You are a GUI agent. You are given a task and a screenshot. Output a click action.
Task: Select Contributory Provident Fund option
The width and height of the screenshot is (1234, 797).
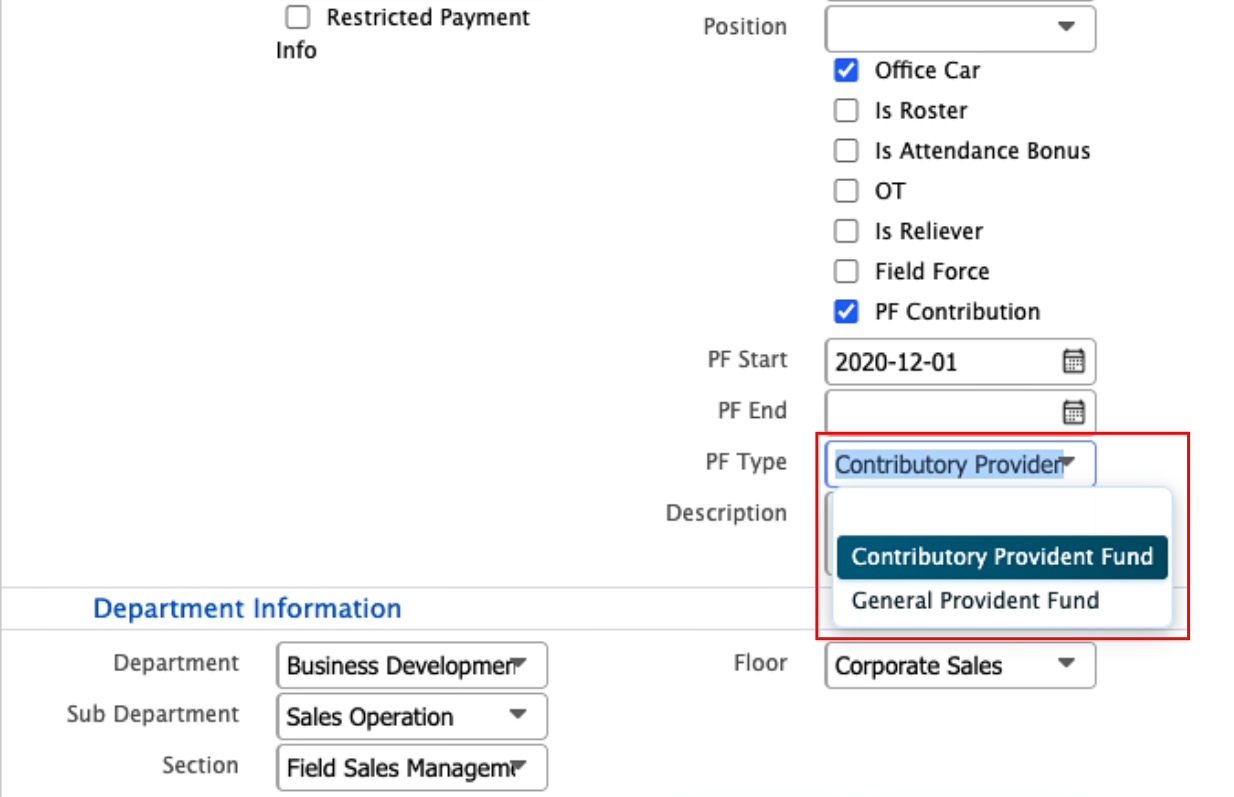[1002, 557]
